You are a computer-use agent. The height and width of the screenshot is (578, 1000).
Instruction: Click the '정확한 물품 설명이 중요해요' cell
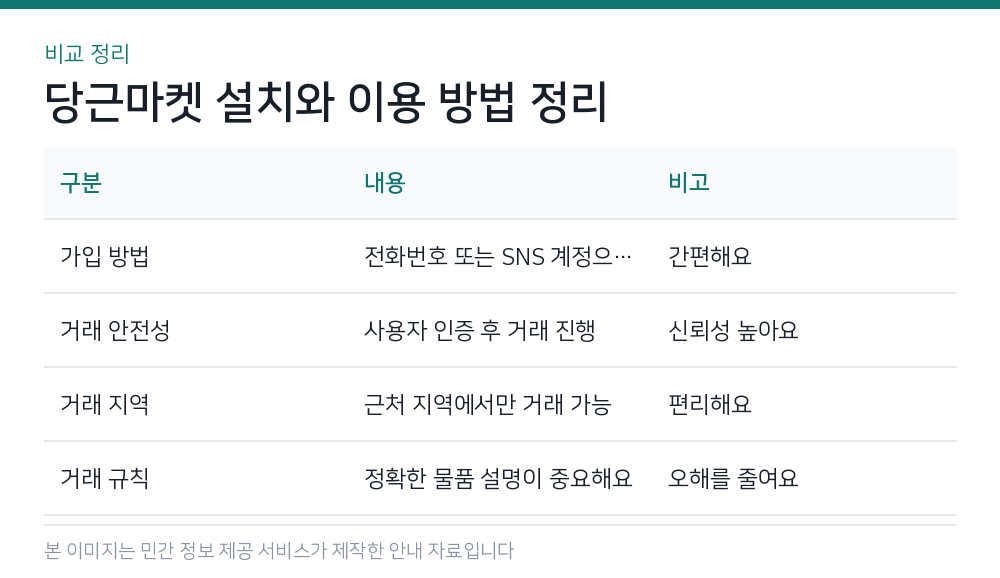click(x=498, y=478)
